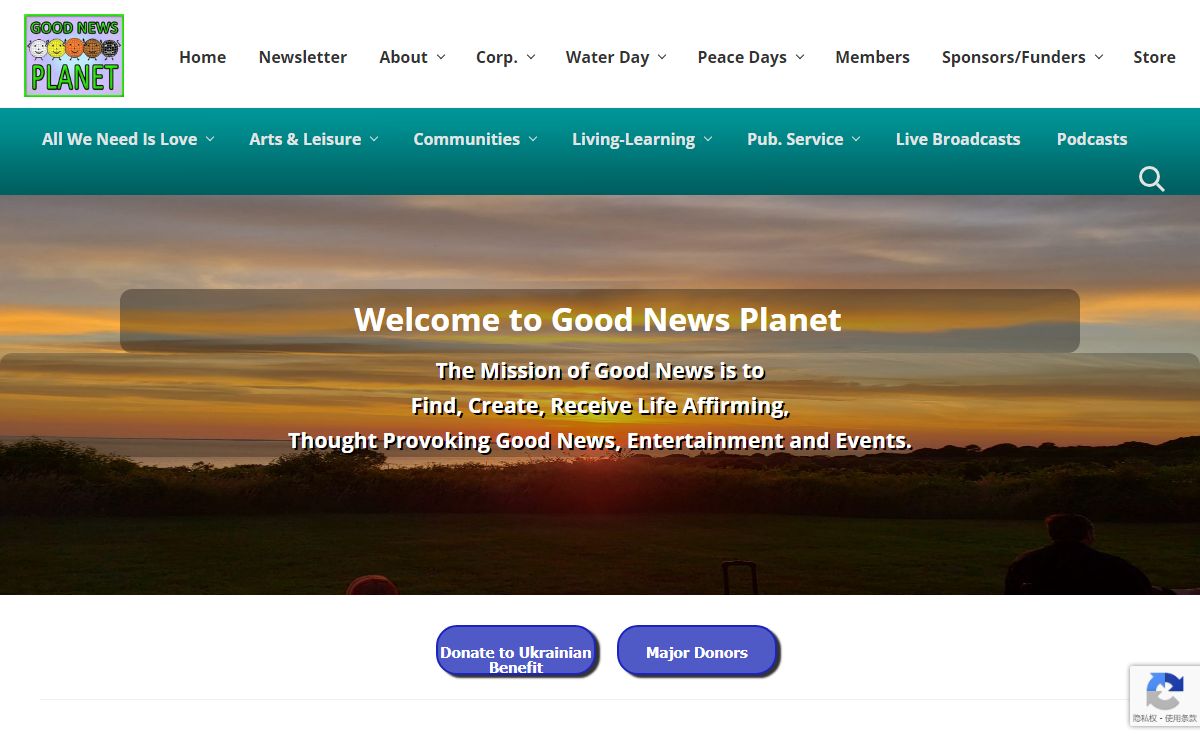Click 'Thought Provoking Good News' line

(x=600, y=441)
